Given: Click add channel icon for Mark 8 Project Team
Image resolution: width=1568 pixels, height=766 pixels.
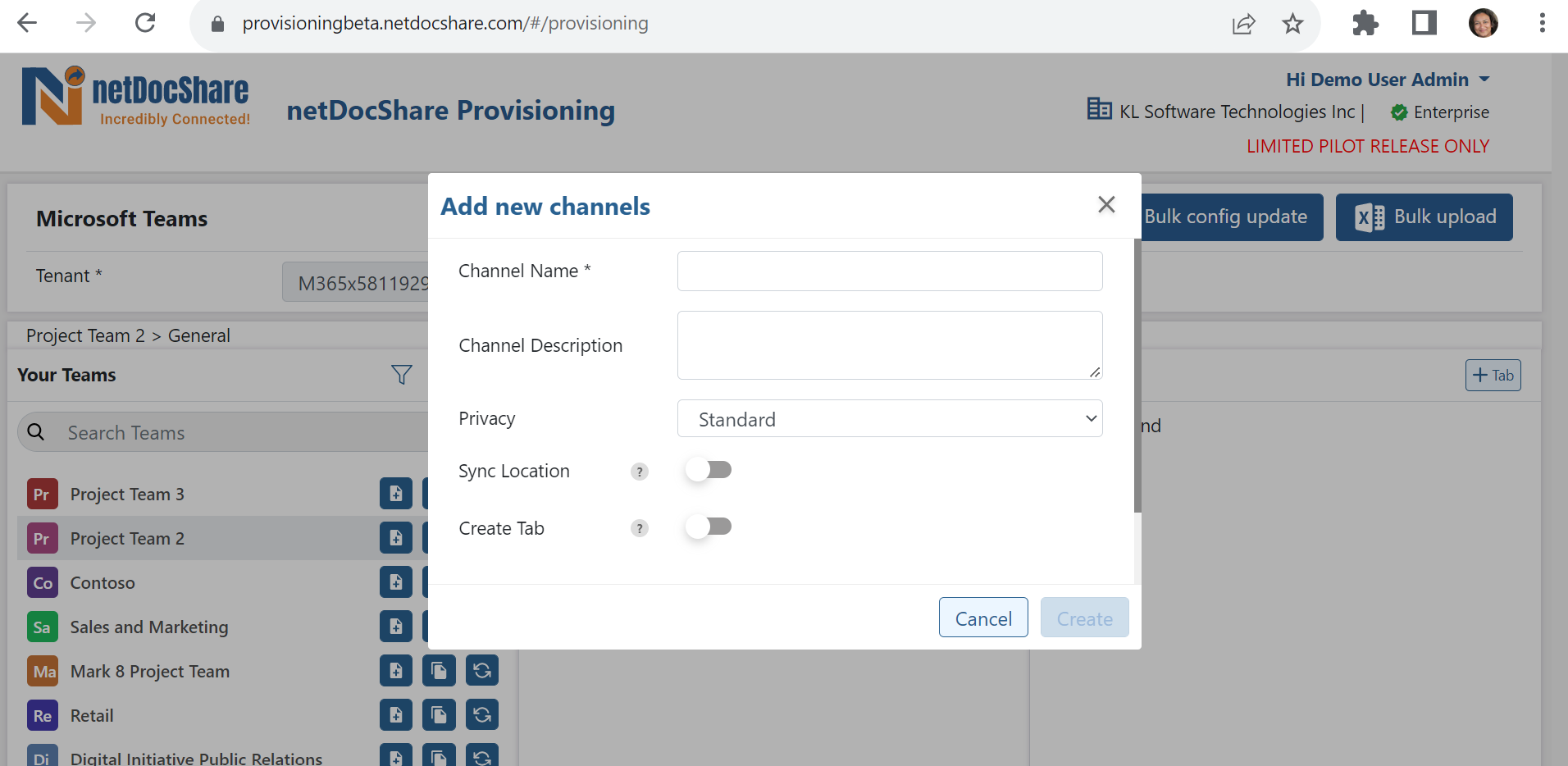Looking at the screenshot, I should [x=396, y=671].
